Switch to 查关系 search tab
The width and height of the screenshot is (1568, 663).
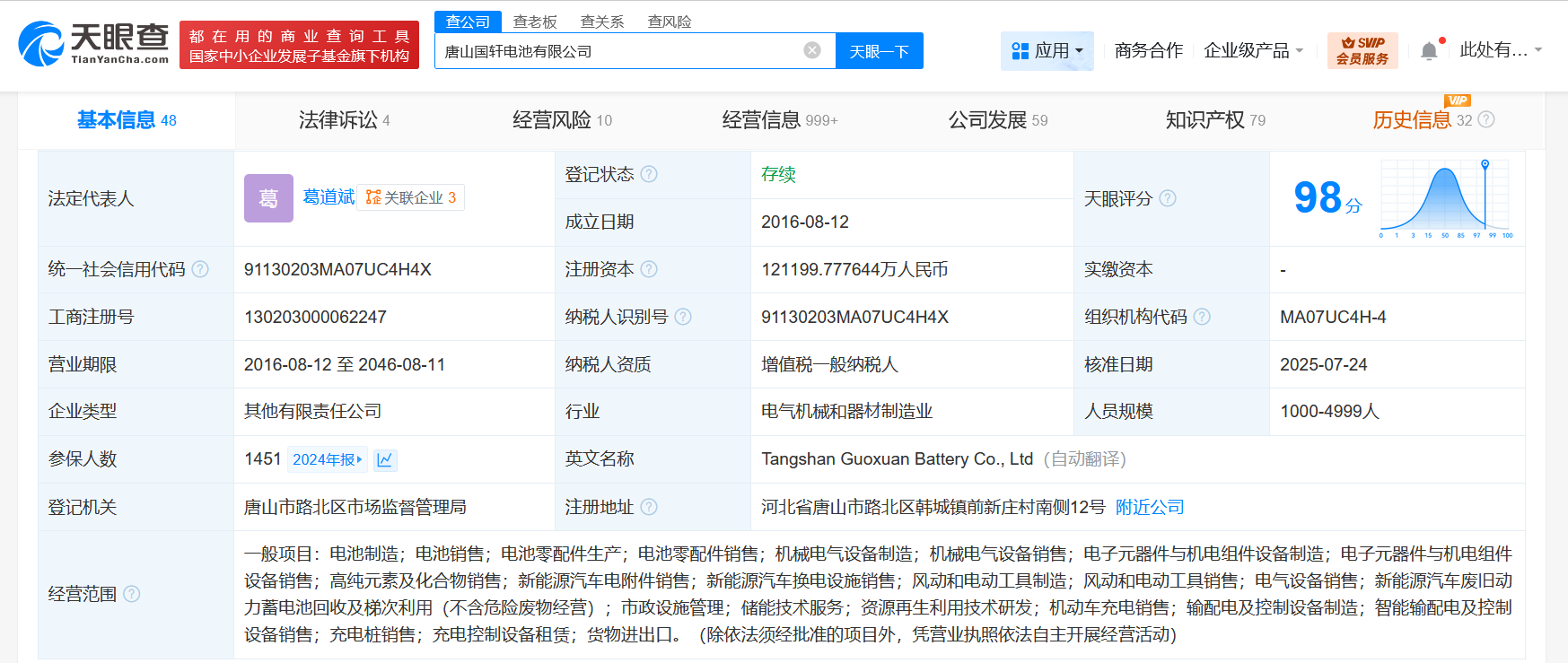coord(602,22)
